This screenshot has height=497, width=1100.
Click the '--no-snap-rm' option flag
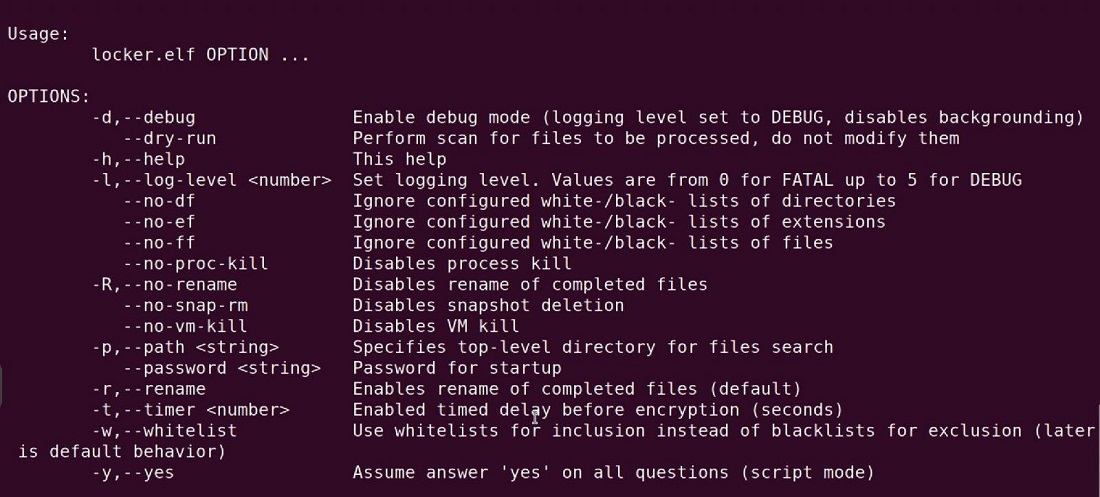click(x=185, y=305)
